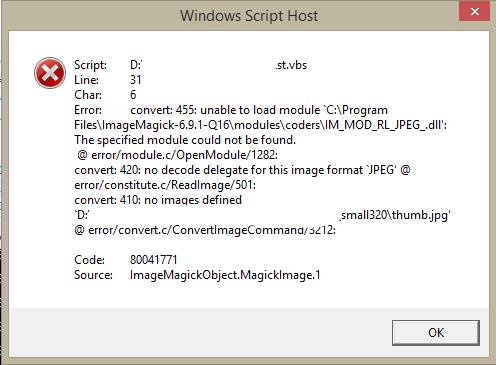This screenshot has height=365, width=496.
Task: Click the '.st.vbs' script filename text
Action: pyautogui.click(x=291, y=65)
